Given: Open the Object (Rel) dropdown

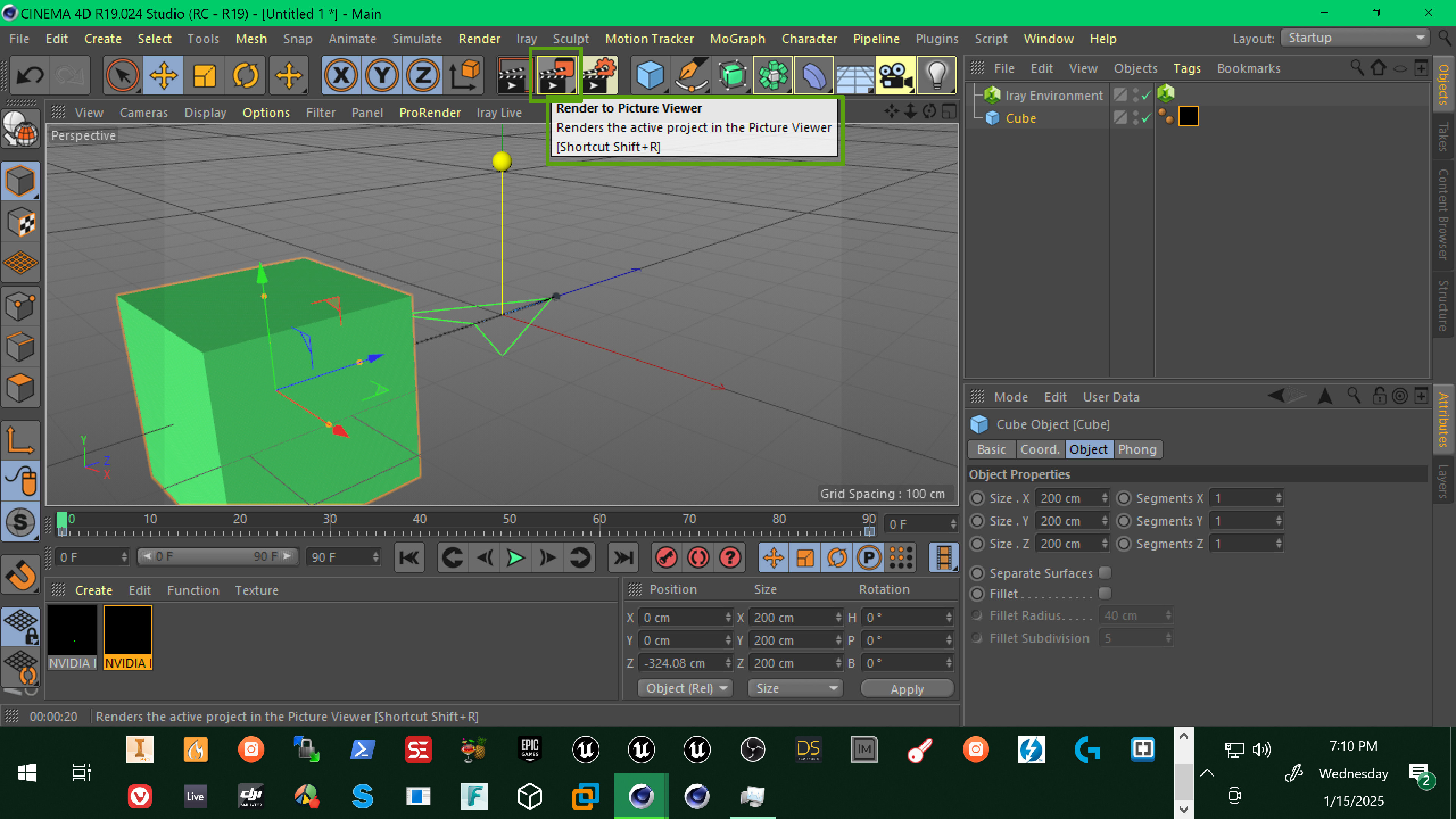Looking at the screenshot, I should click(x=685, y=688).
